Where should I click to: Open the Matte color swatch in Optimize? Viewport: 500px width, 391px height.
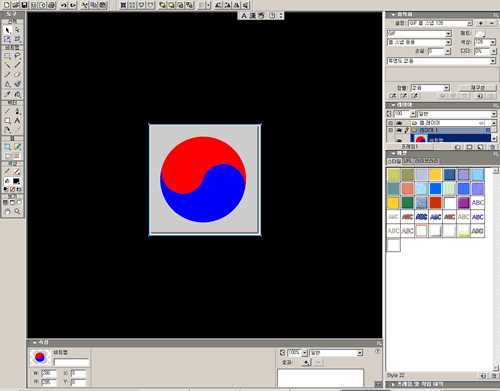click(480, 33)
